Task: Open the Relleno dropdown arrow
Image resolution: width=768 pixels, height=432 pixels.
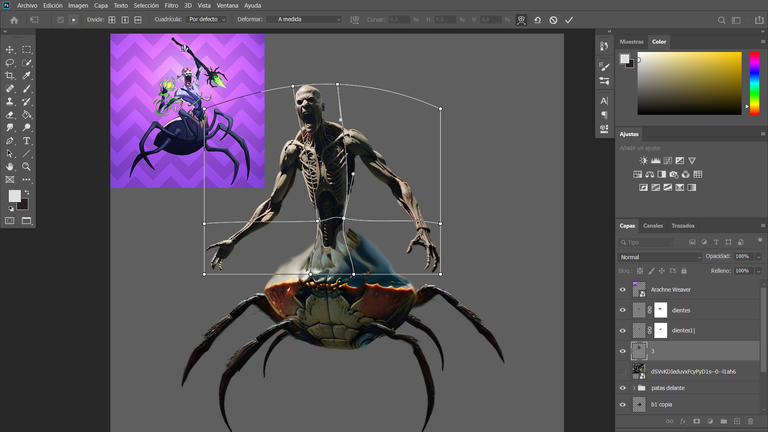Action: [758, 271]
